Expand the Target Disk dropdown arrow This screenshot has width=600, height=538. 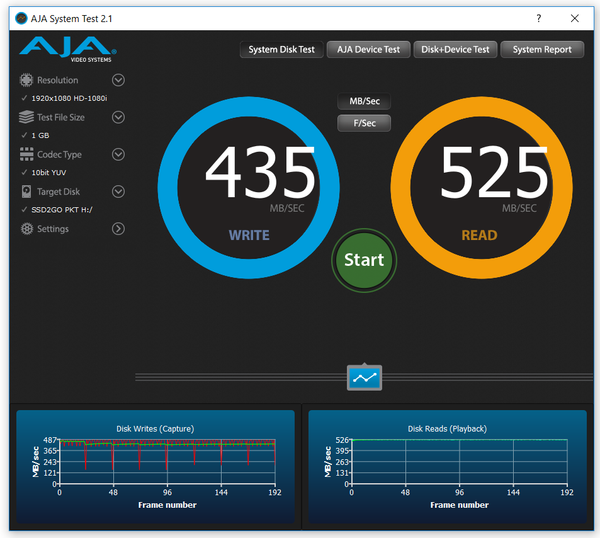point(118,191)
